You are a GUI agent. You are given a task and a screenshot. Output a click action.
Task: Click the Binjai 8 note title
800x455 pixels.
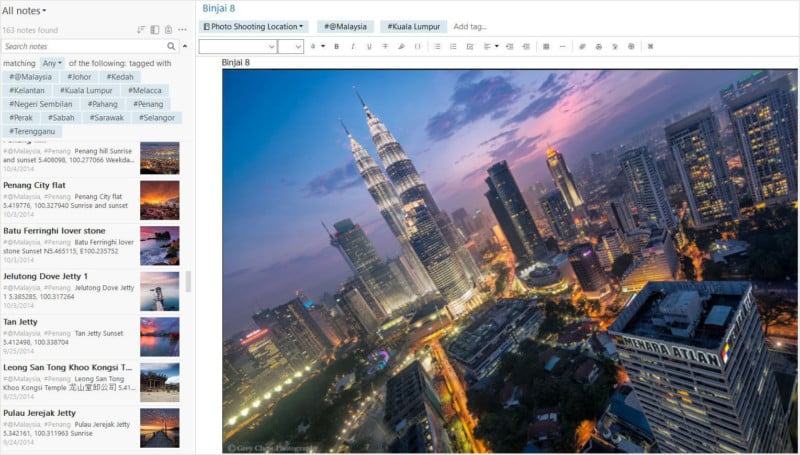coord(218,8)
